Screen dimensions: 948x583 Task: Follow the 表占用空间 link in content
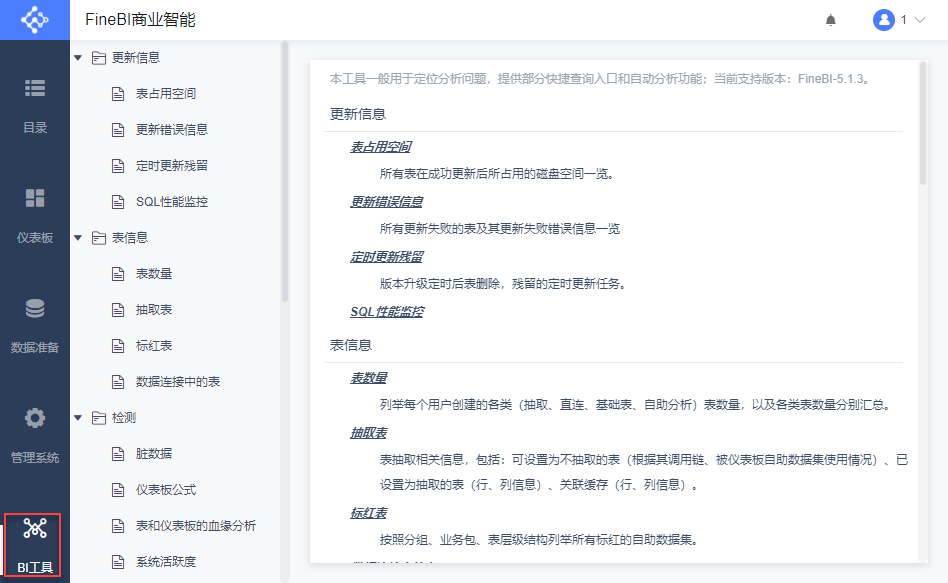(380, 147)
